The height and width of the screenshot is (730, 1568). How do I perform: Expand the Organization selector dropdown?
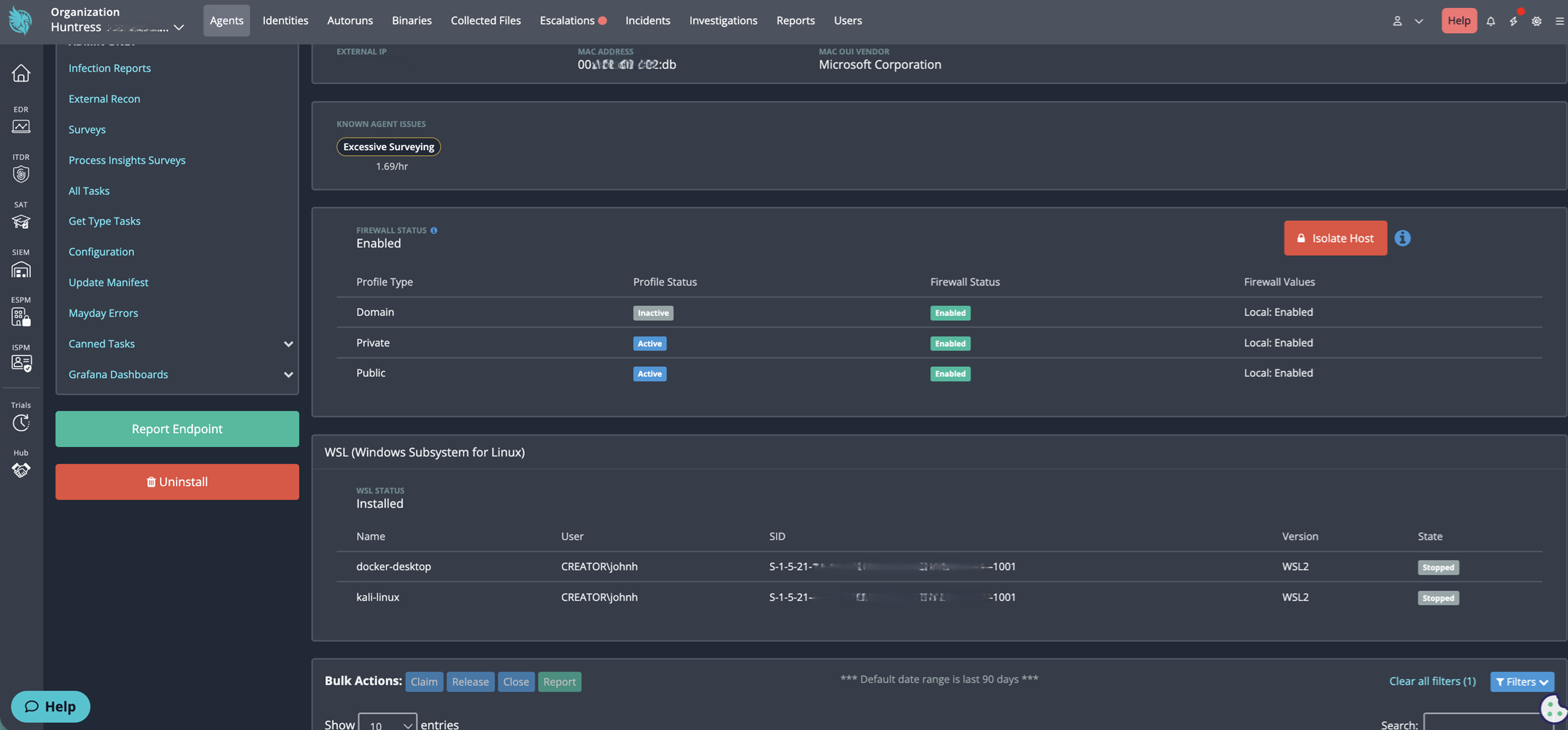pos(178,27)
